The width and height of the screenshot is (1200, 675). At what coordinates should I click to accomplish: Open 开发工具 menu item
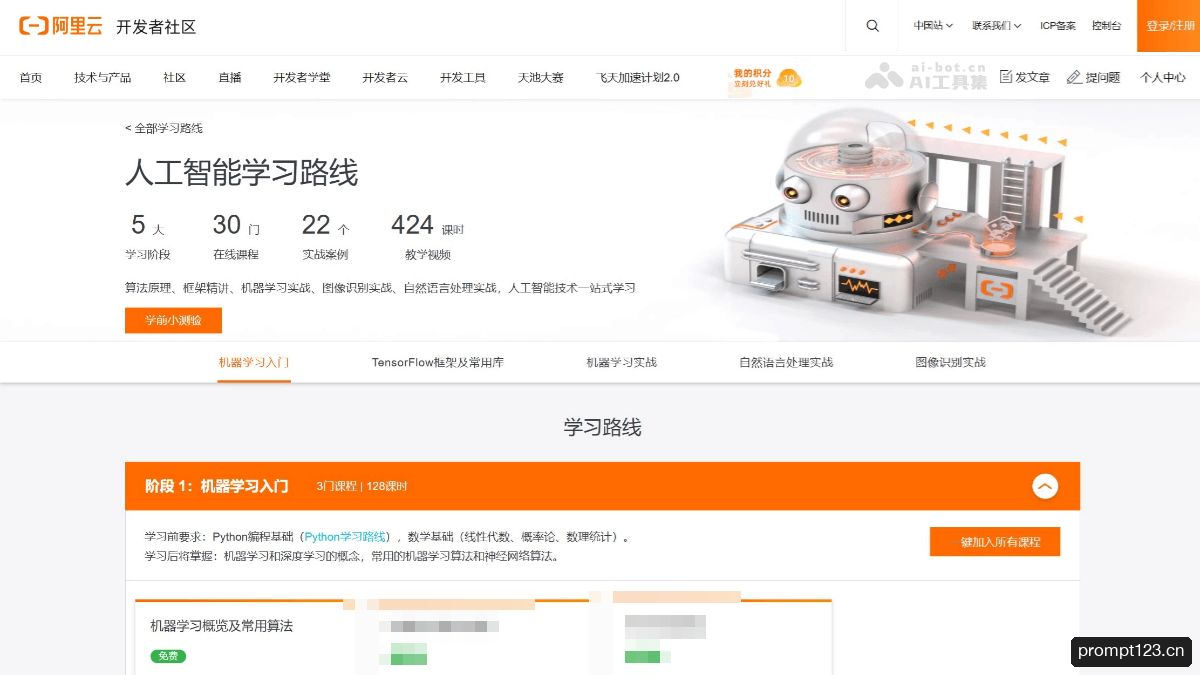[x=463, y=77]
